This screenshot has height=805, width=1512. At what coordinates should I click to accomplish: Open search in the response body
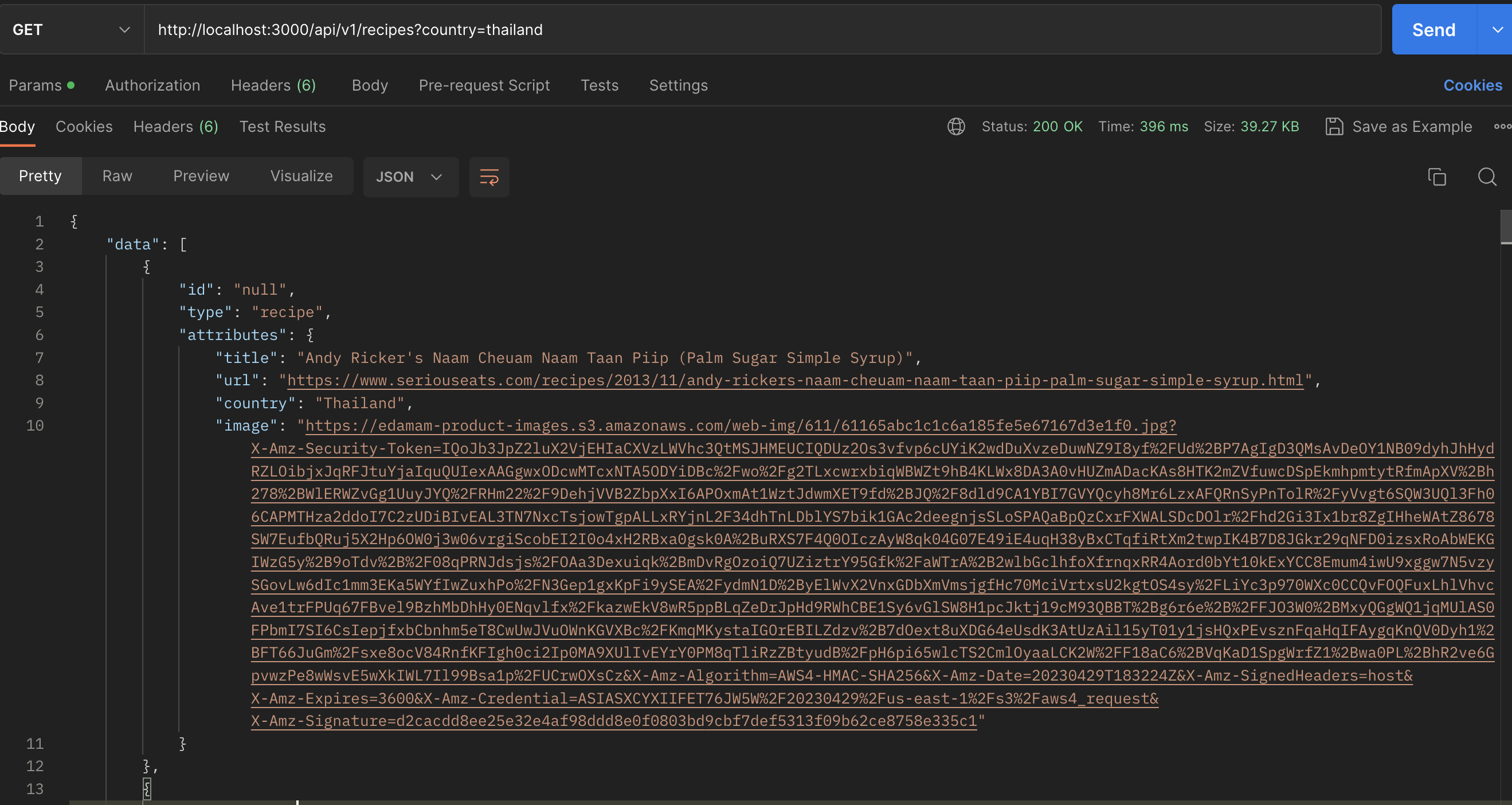1486,177
